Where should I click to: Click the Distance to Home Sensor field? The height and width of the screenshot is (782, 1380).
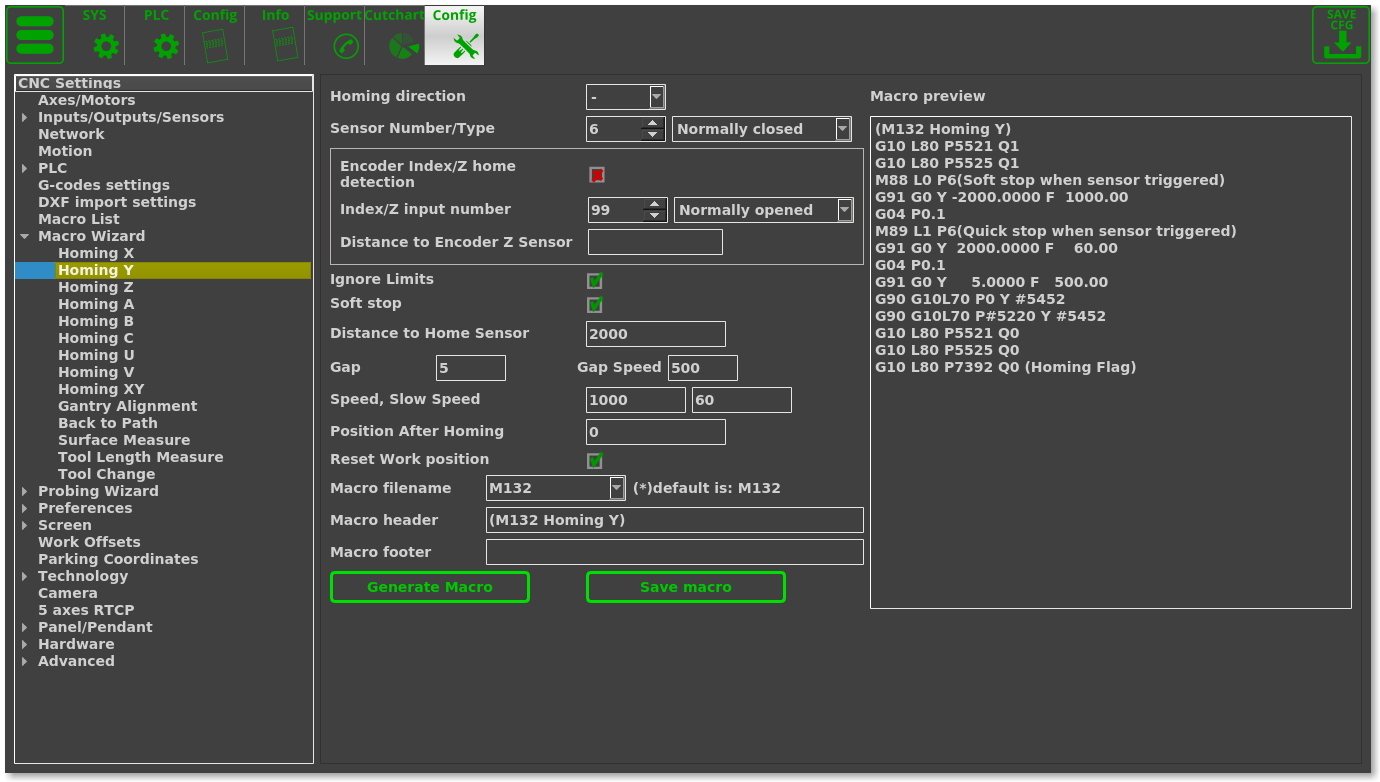click(x=655, y=334)
